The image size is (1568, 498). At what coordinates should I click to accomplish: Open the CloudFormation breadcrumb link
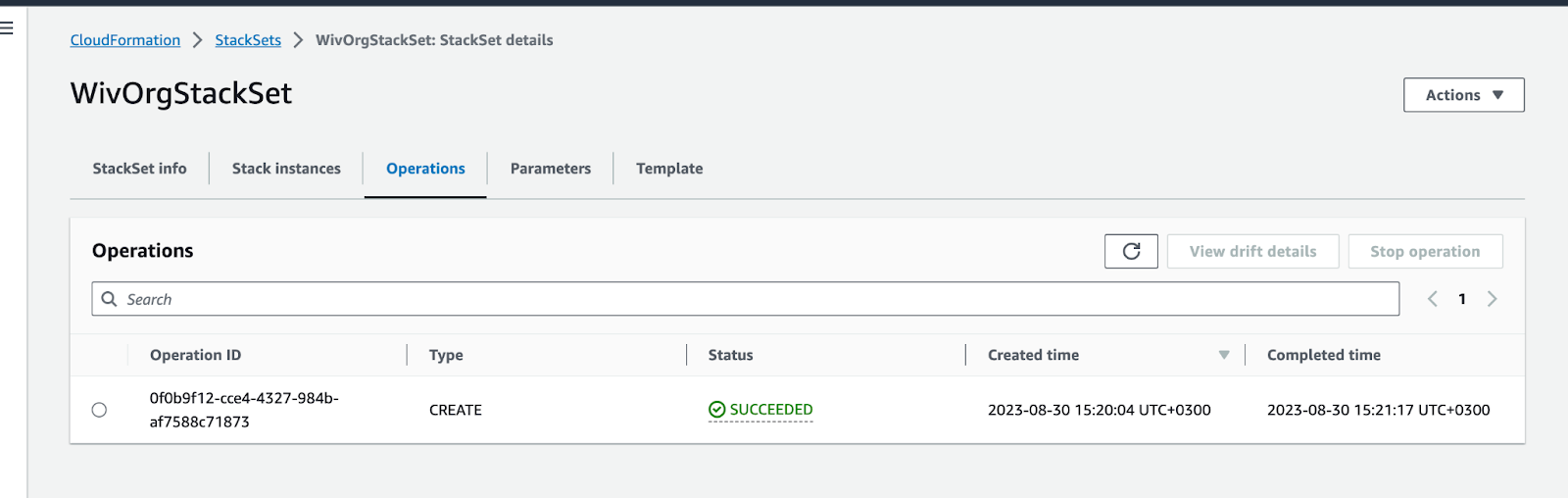125,40
